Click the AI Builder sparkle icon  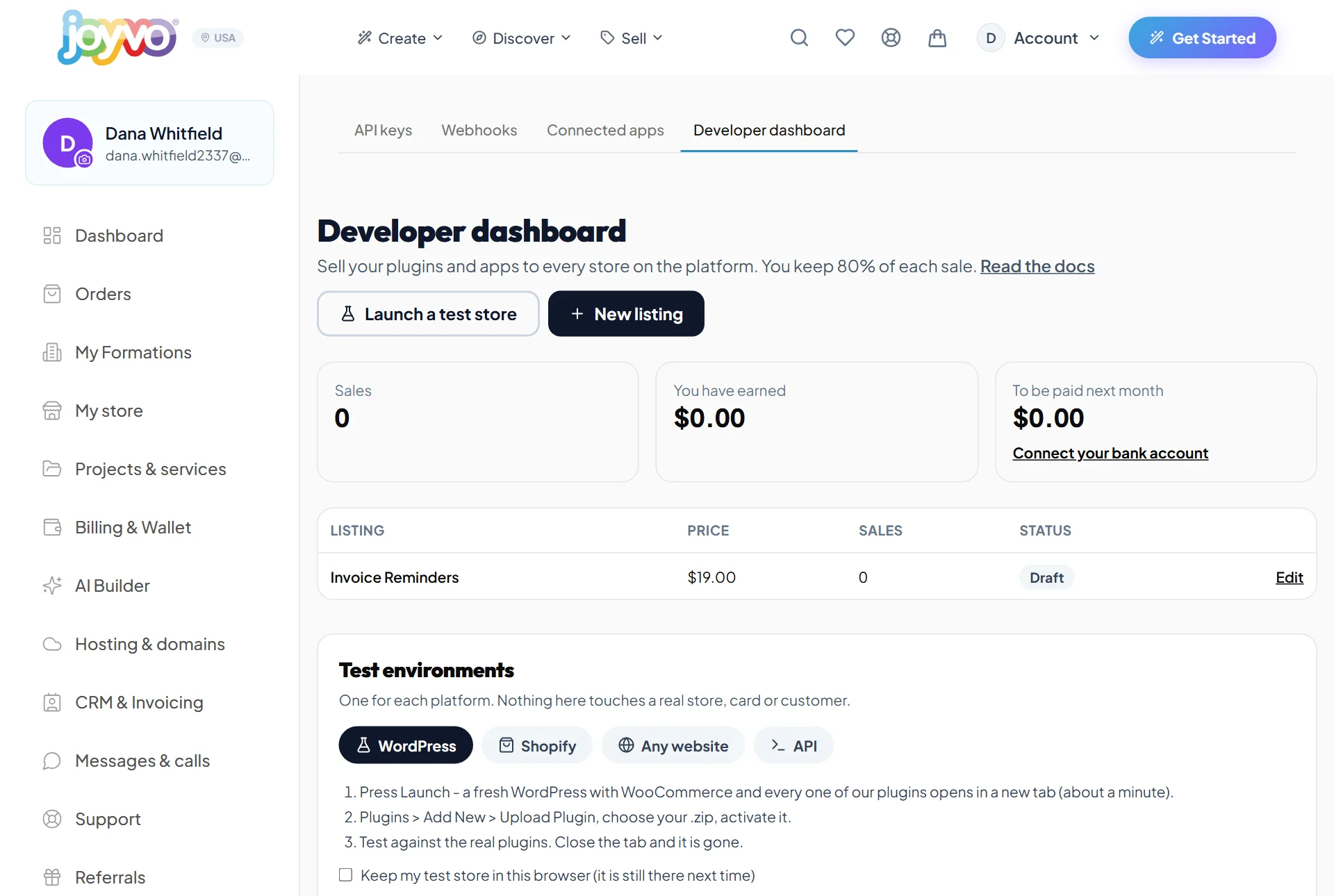(52, 586)
